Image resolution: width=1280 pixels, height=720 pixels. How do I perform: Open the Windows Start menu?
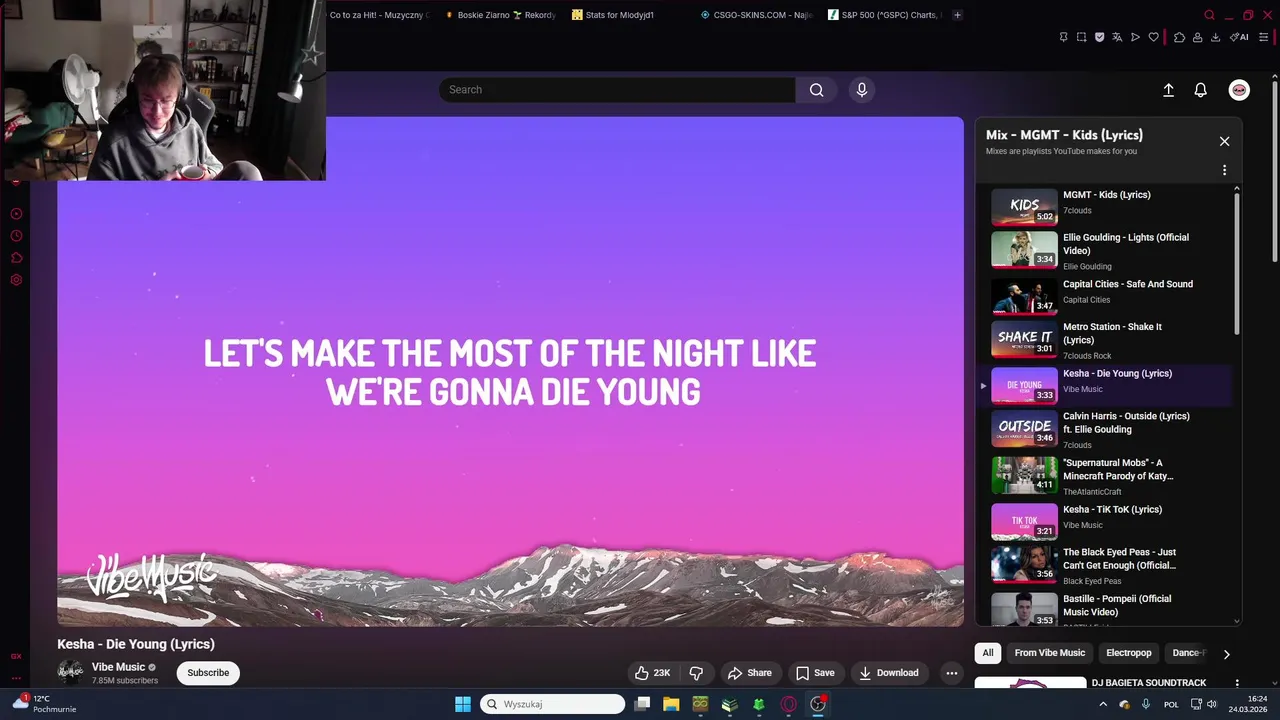[463, 704]
